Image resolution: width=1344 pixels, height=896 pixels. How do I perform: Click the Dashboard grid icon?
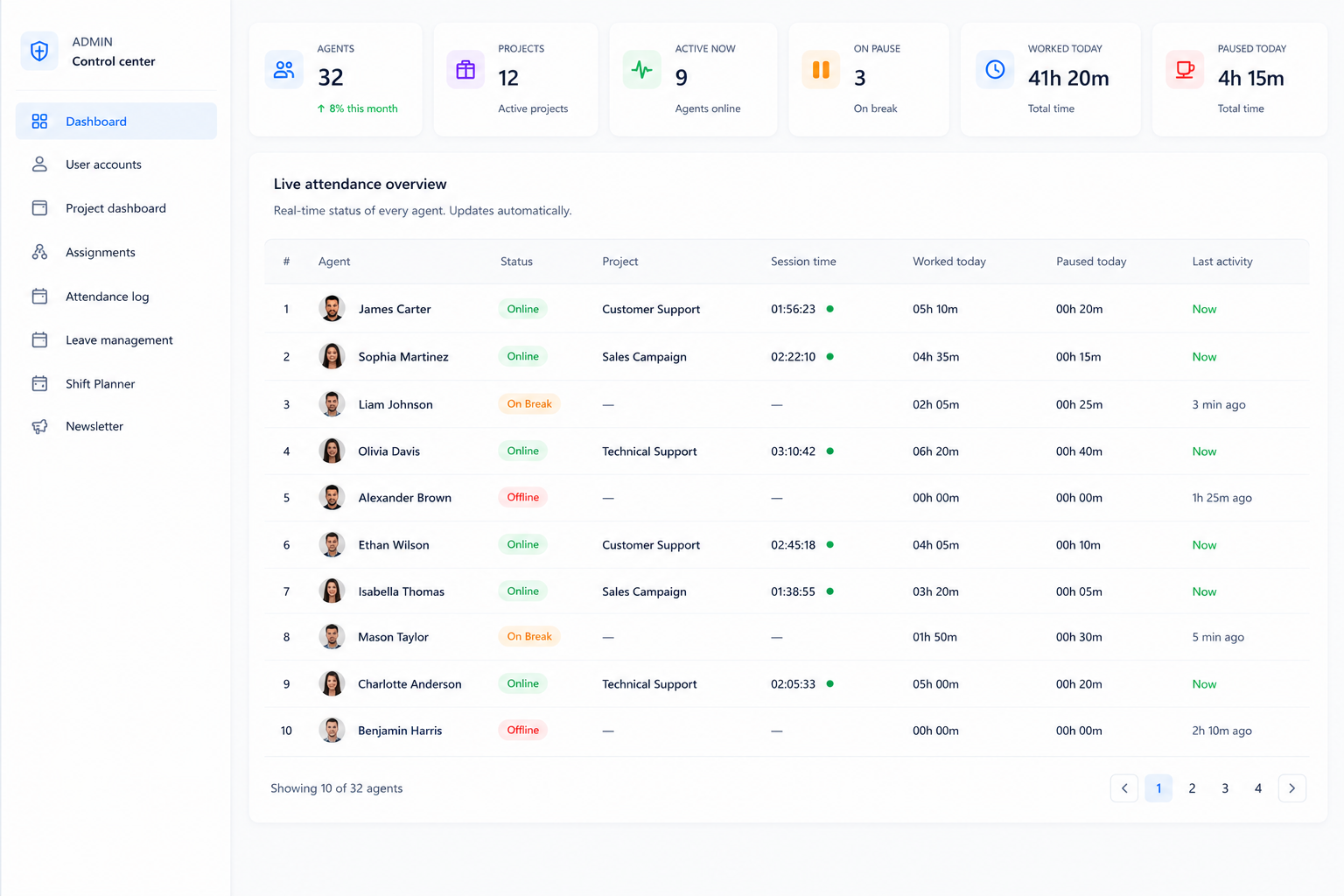(x=39, y=122)
